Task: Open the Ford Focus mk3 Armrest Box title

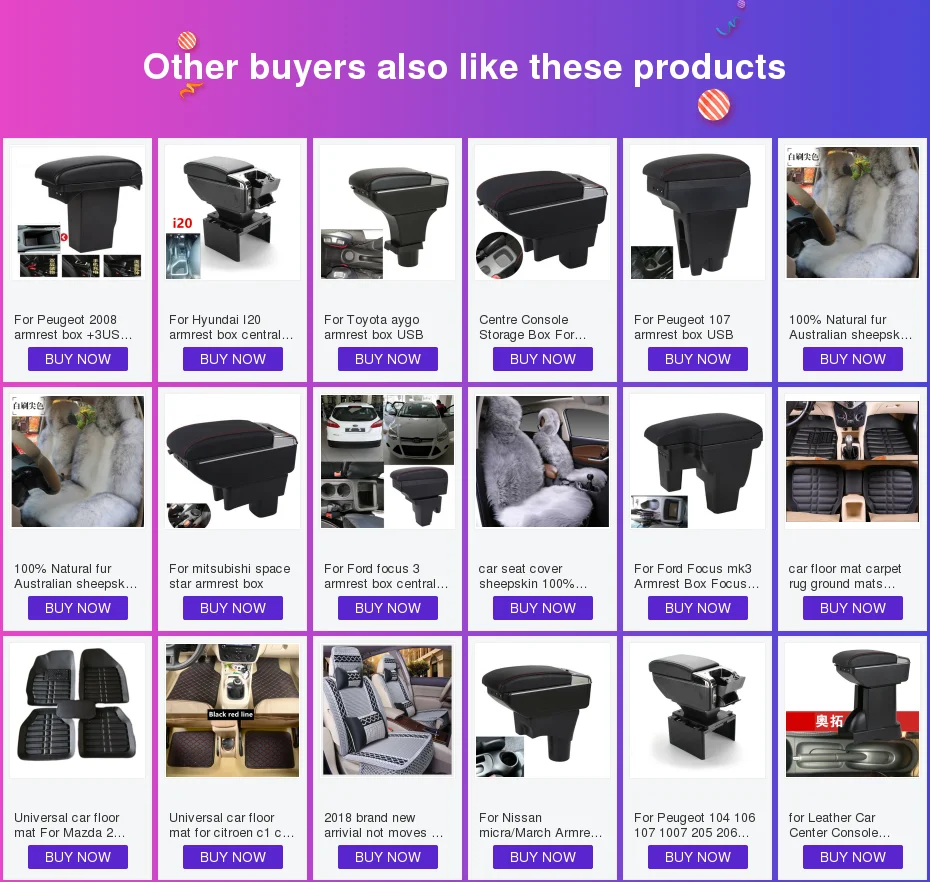Action: coord(696,576)
